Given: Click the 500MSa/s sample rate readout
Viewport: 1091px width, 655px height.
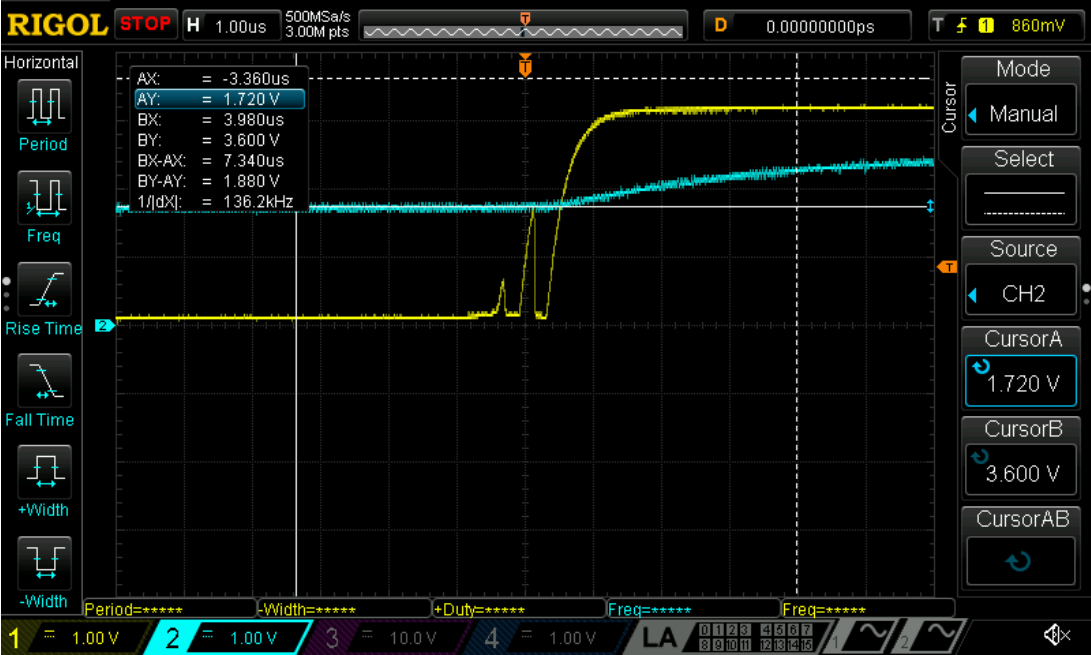Looking at the screenshot, I should (317, 17).
